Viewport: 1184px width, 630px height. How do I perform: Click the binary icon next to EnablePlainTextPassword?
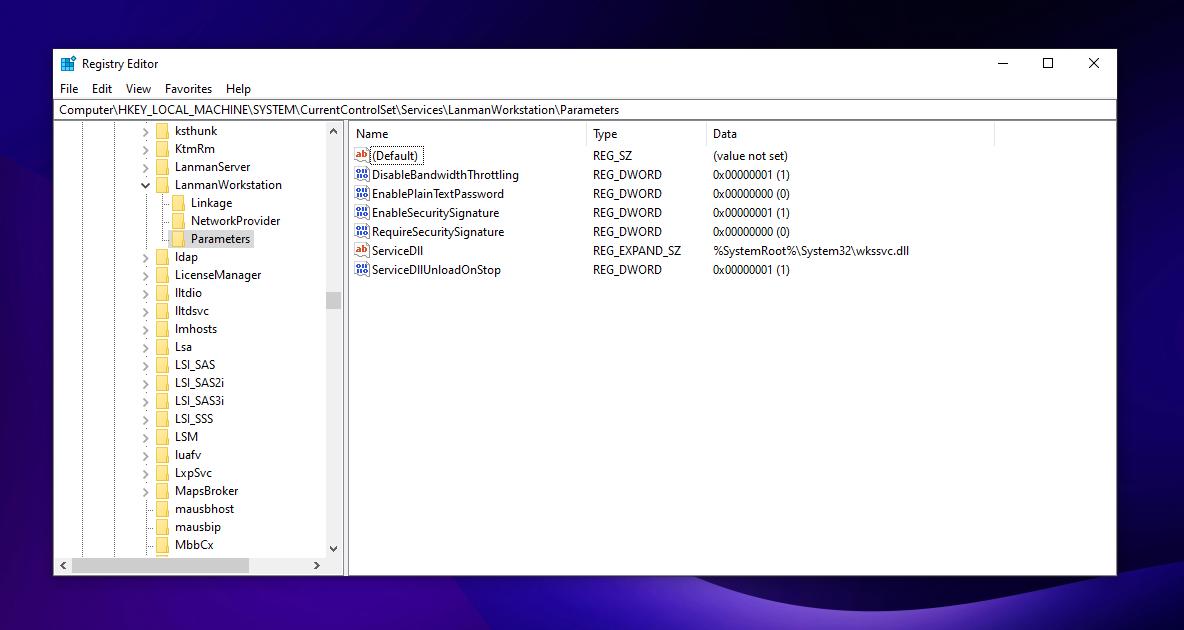(362, 194)
